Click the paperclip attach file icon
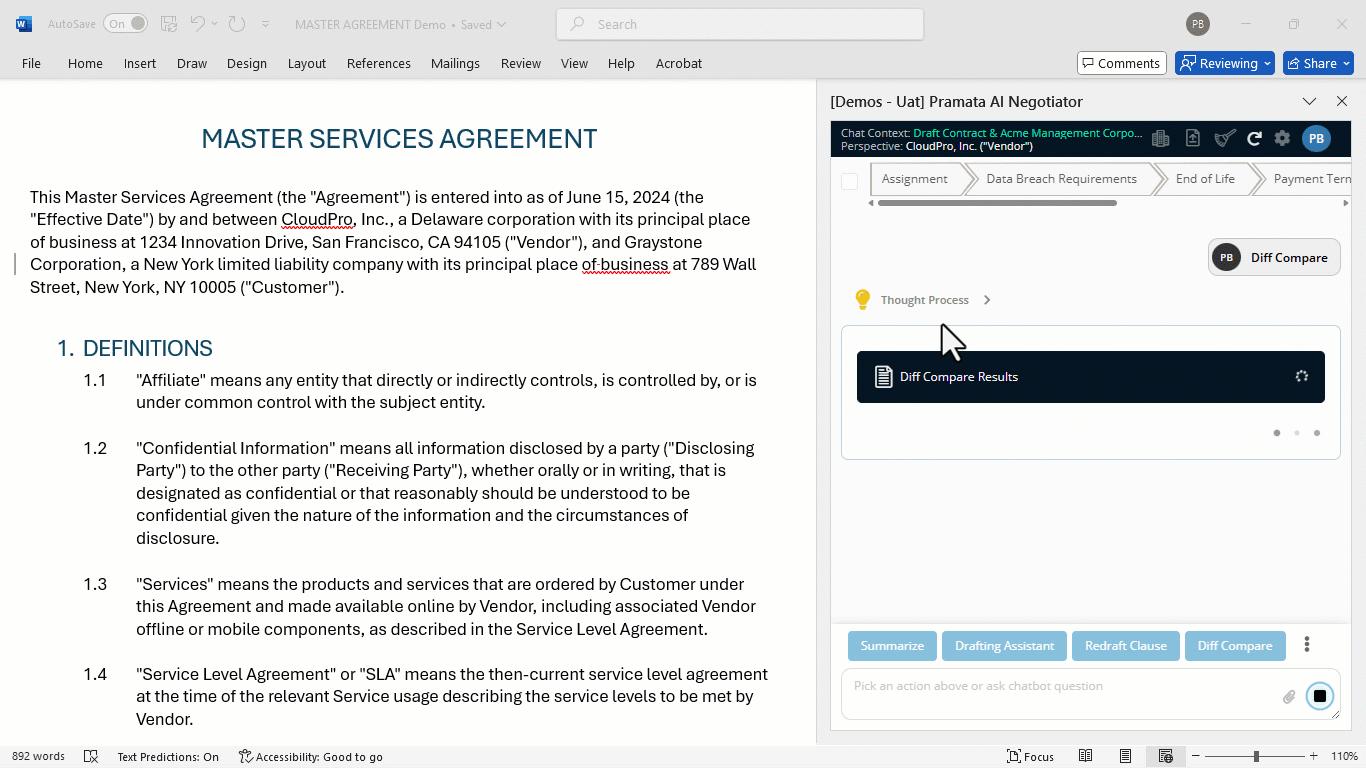This screenshot has height=768, width=1366. [1289, 697]
